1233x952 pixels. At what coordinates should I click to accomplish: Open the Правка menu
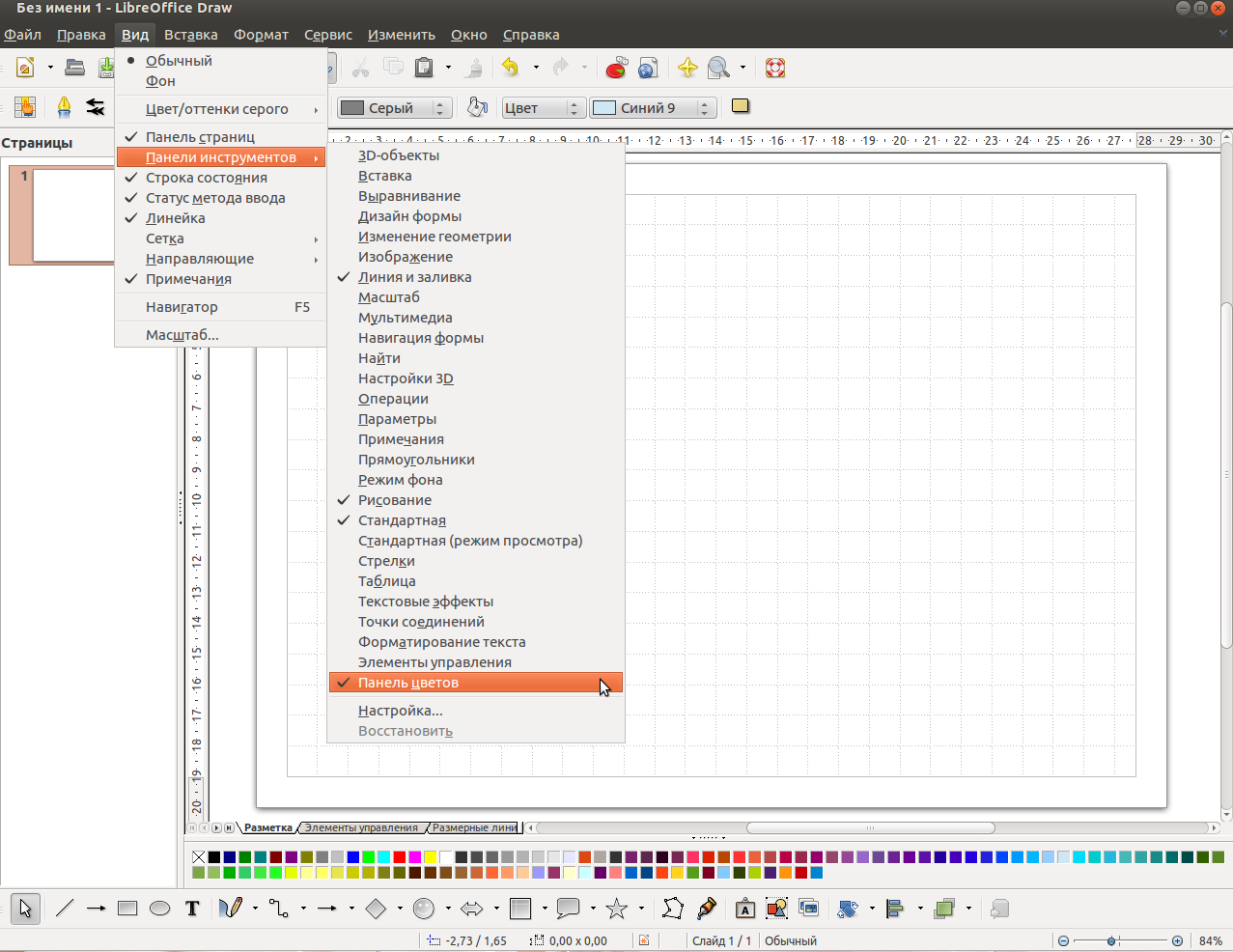point(81,35)
